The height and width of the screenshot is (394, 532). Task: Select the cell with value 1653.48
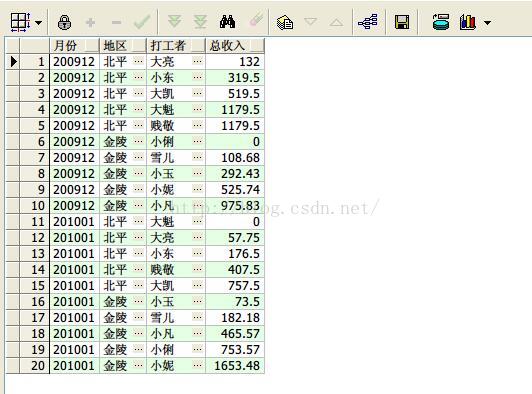235,365
